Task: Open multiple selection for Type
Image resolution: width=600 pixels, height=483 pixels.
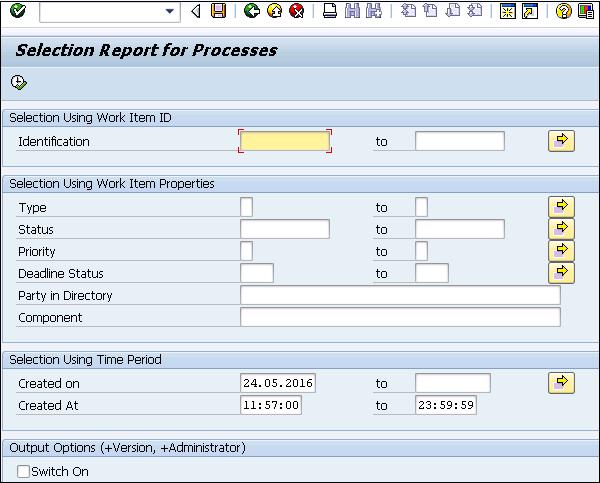Action: 561,207
